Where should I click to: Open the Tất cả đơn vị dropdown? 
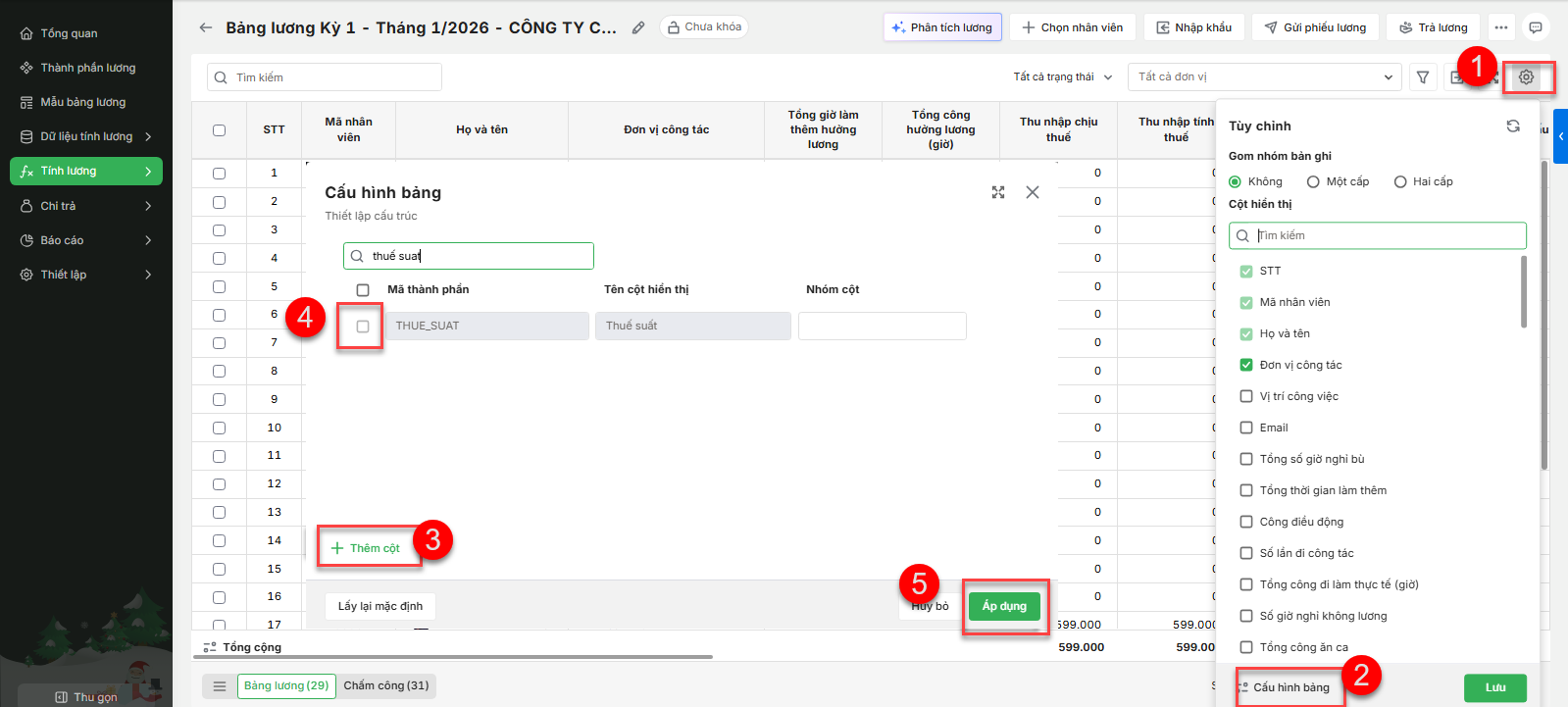point(1265,76)
